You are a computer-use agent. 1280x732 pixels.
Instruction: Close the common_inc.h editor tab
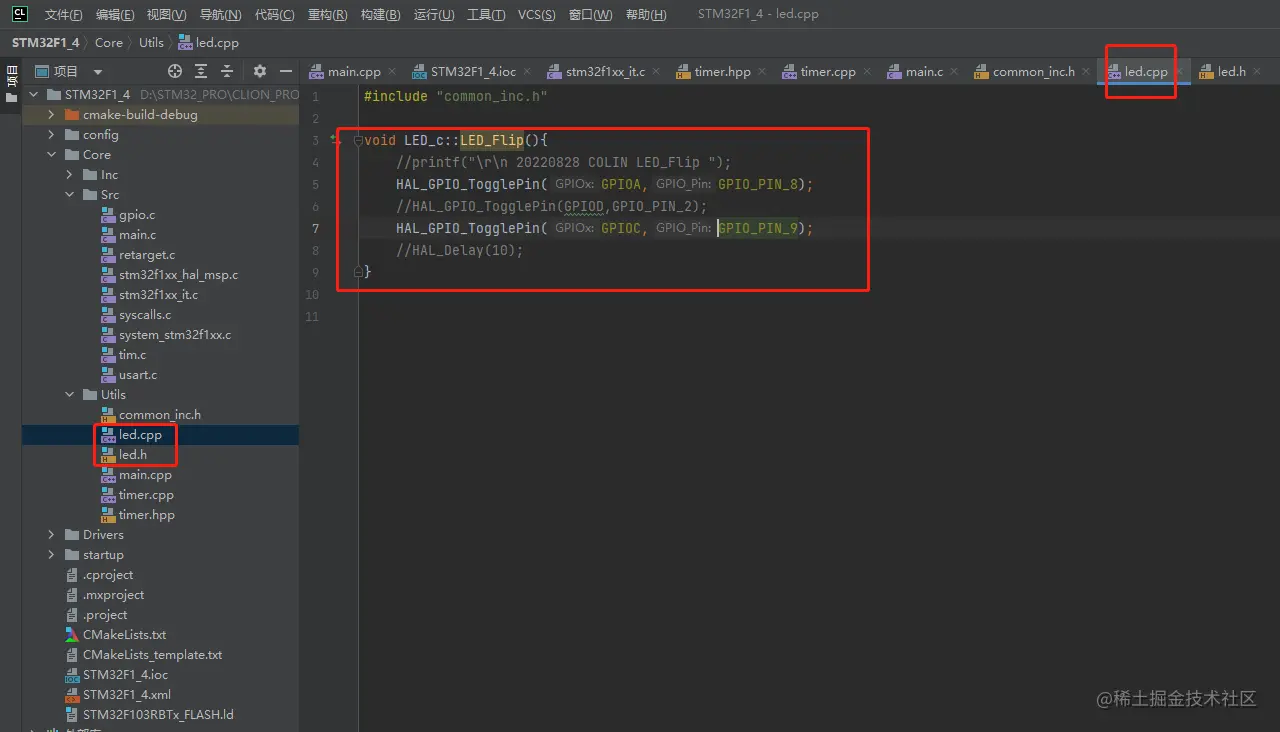tap(1086, 72)
